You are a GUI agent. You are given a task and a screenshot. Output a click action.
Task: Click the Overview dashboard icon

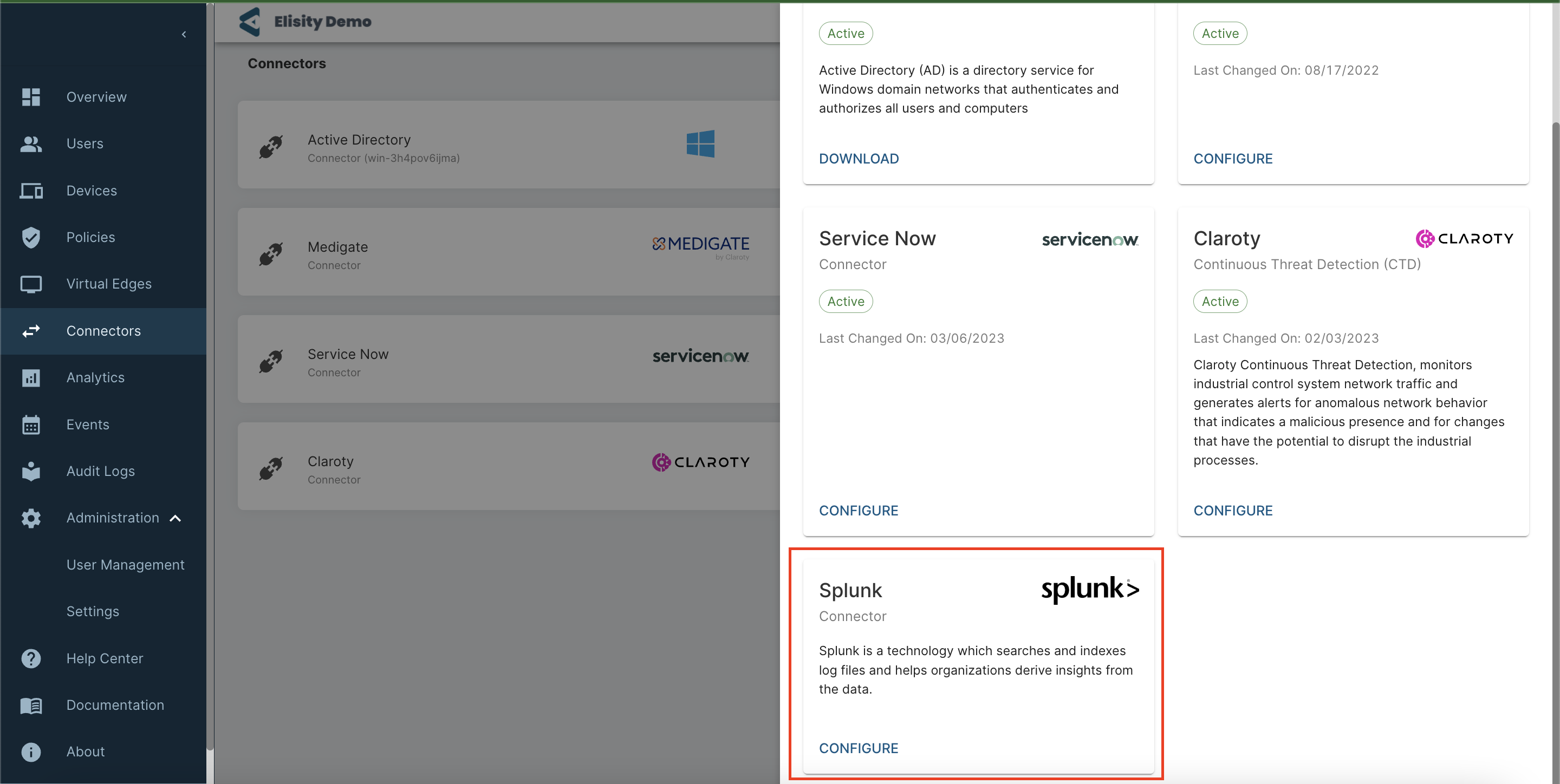[x=31, y=97]
